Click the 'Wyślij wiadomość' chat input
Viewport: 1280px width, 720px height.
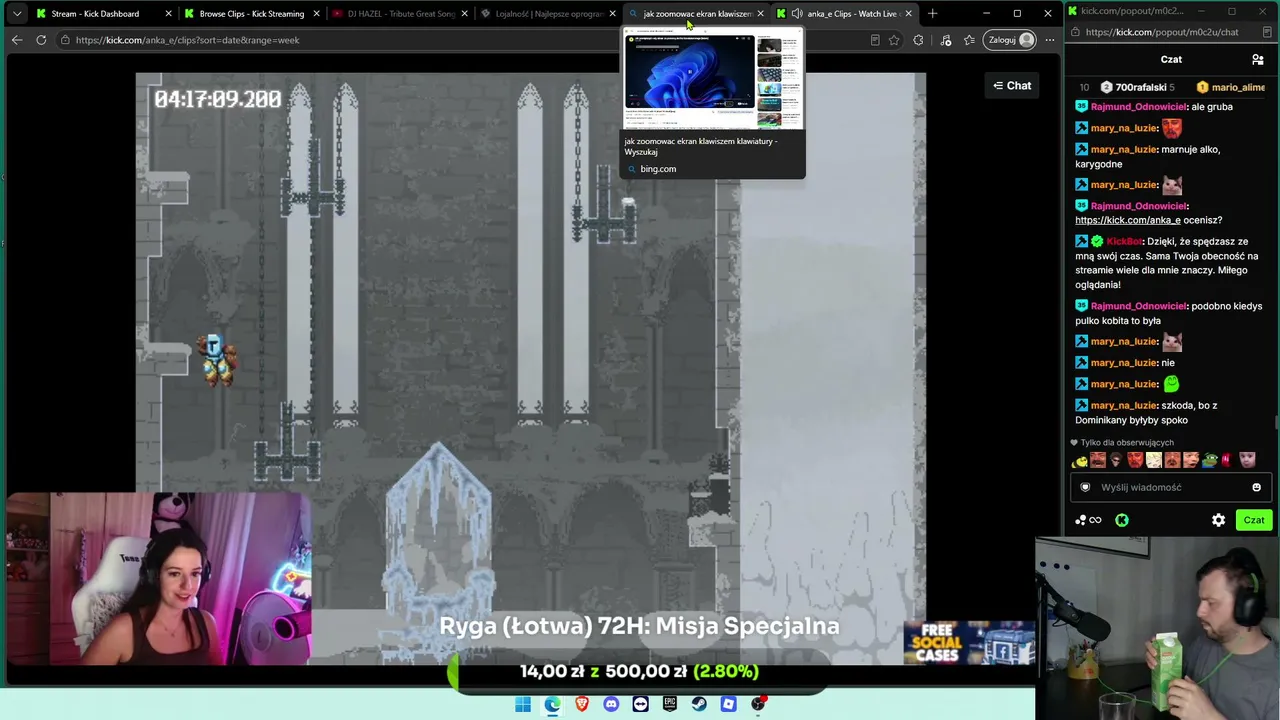(x=1170, y=487)
